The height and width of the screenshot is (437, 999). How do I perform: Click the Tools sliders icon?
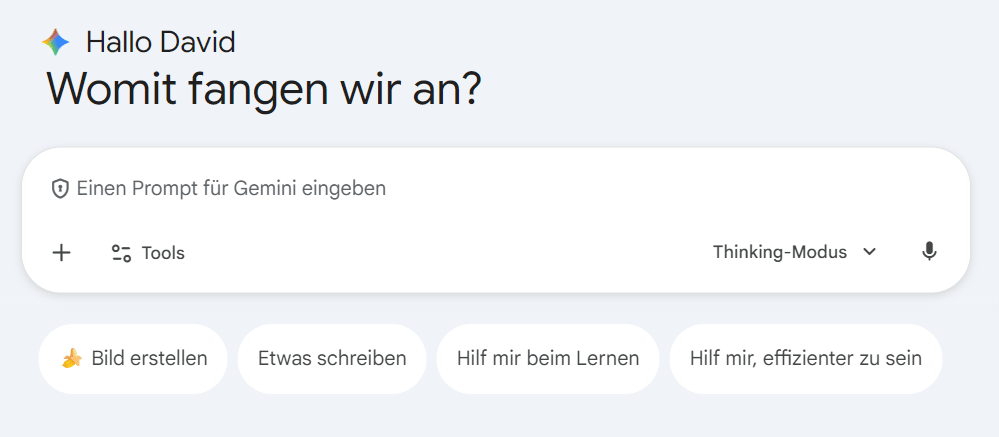(x=121, y=253)
